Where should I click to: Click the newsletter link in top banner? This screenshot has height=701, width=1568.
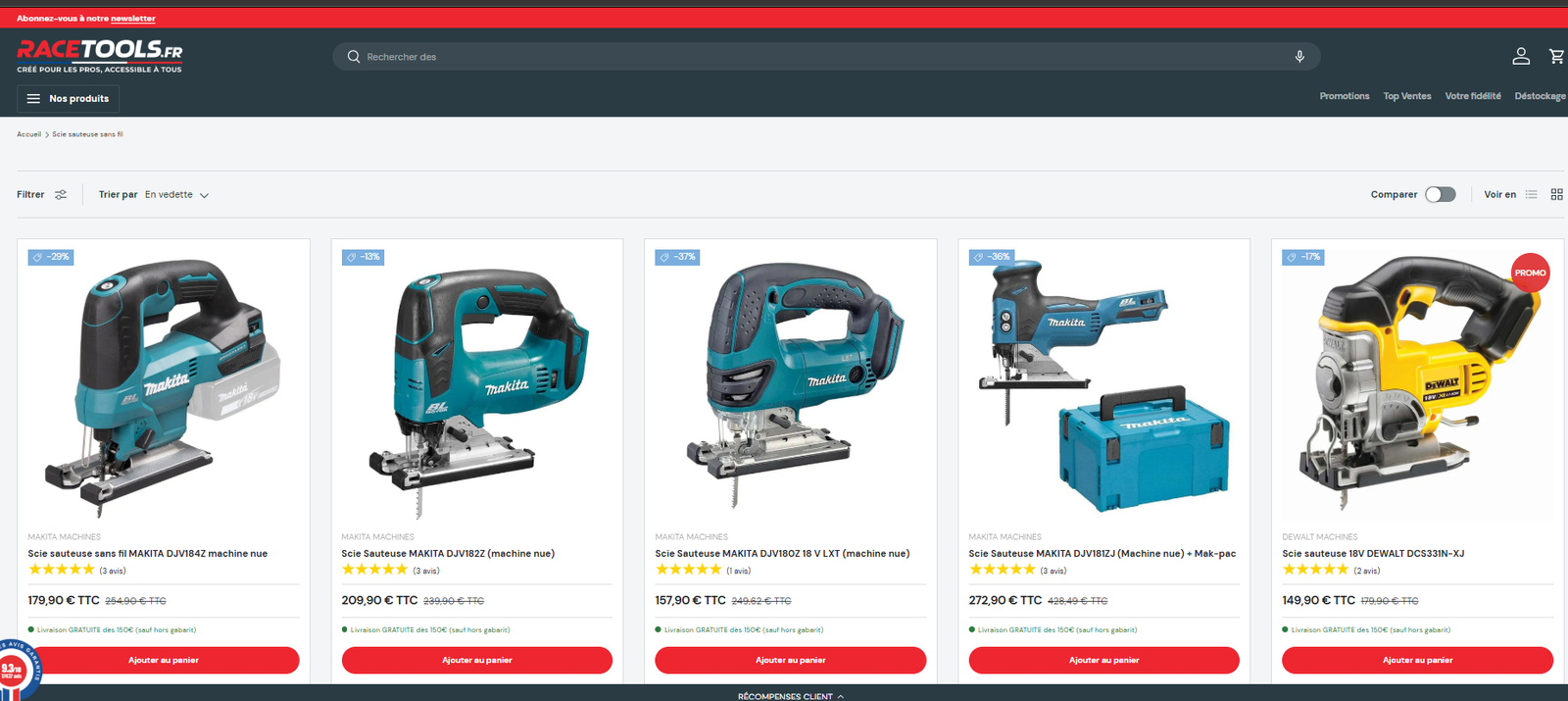(132, 19)
